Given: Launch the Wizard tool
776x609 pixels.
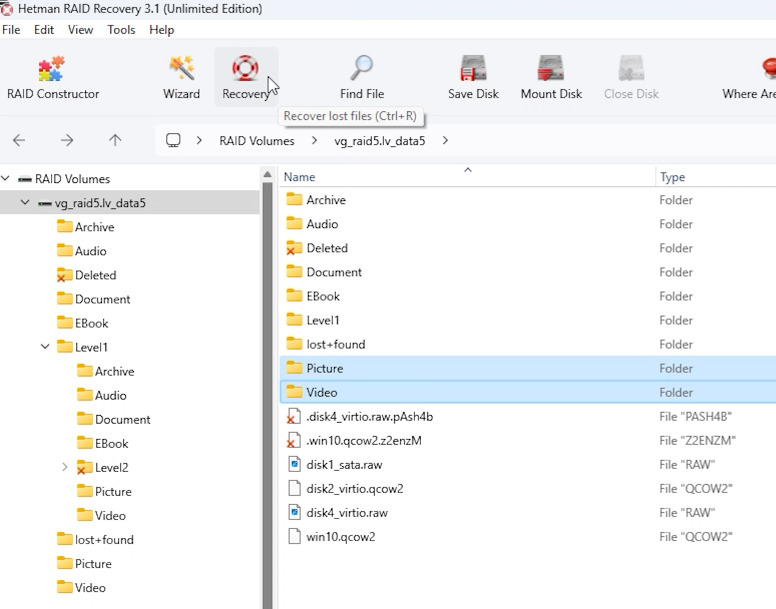Looking at the screenshot, I should click(x=182, y=77).
